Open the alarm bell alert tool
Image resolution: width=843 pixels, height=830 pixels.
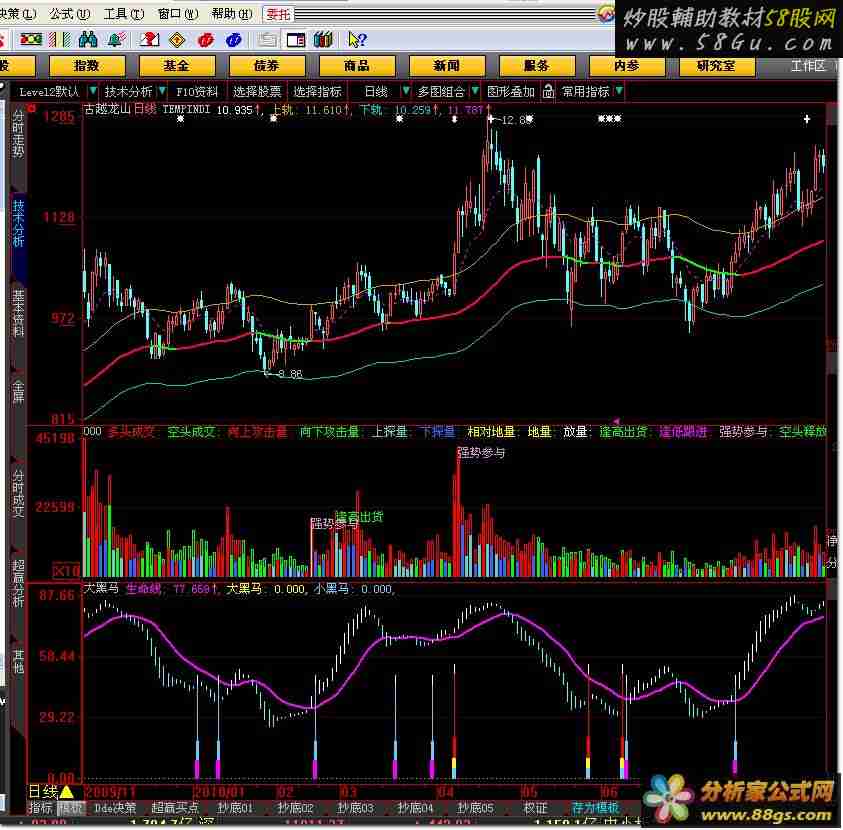pos(117,39)
